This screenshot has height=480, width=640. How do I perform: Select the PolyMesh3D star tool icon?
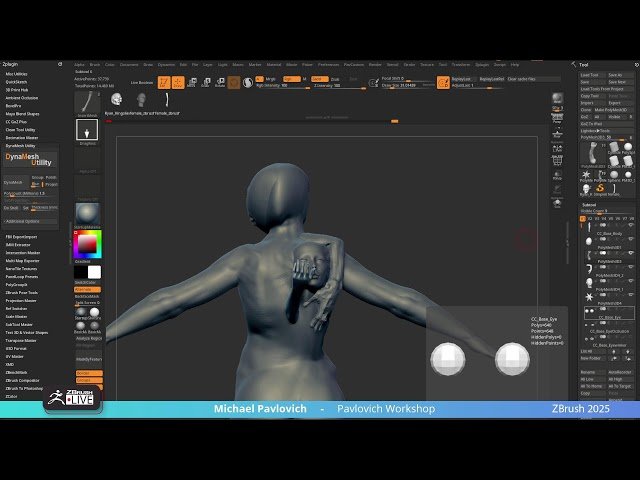coord(587,176)
